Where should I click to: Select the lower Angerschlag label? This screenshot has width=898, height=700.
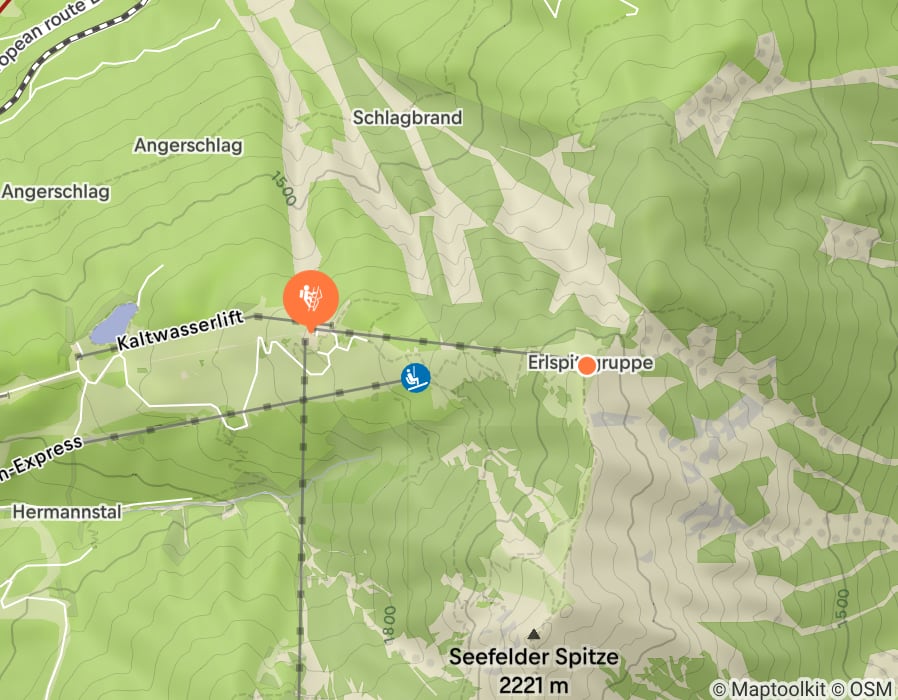55,191
